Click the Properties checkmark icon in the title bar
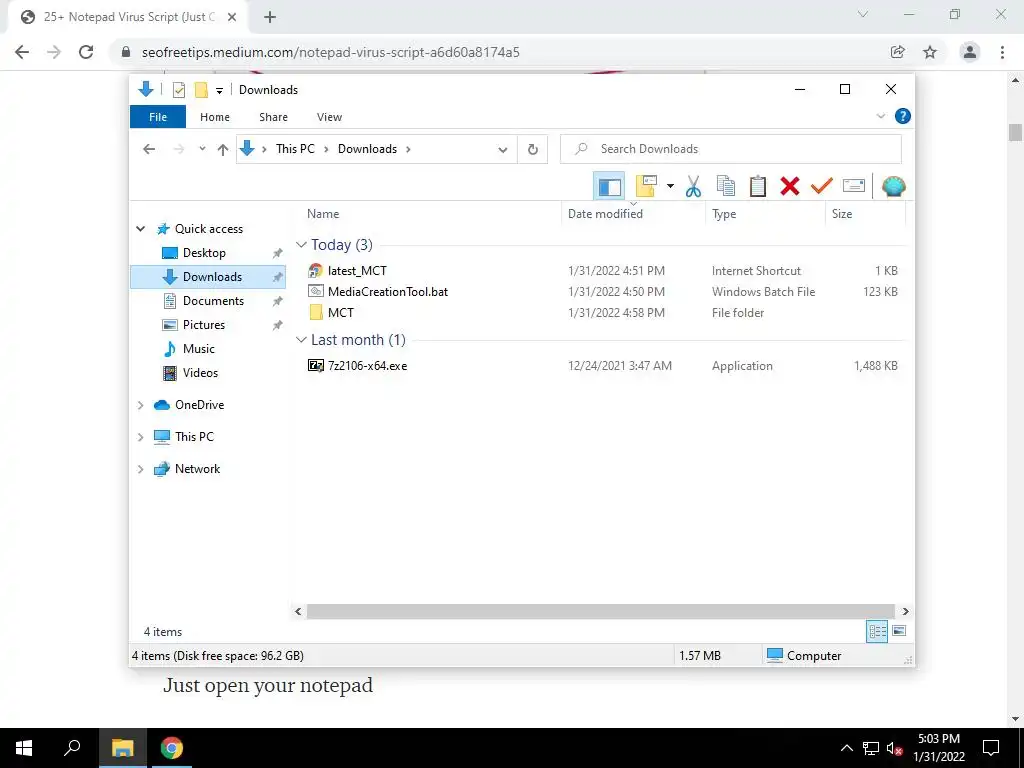Screen dimensions: 1024x768 tap(179, 89)
